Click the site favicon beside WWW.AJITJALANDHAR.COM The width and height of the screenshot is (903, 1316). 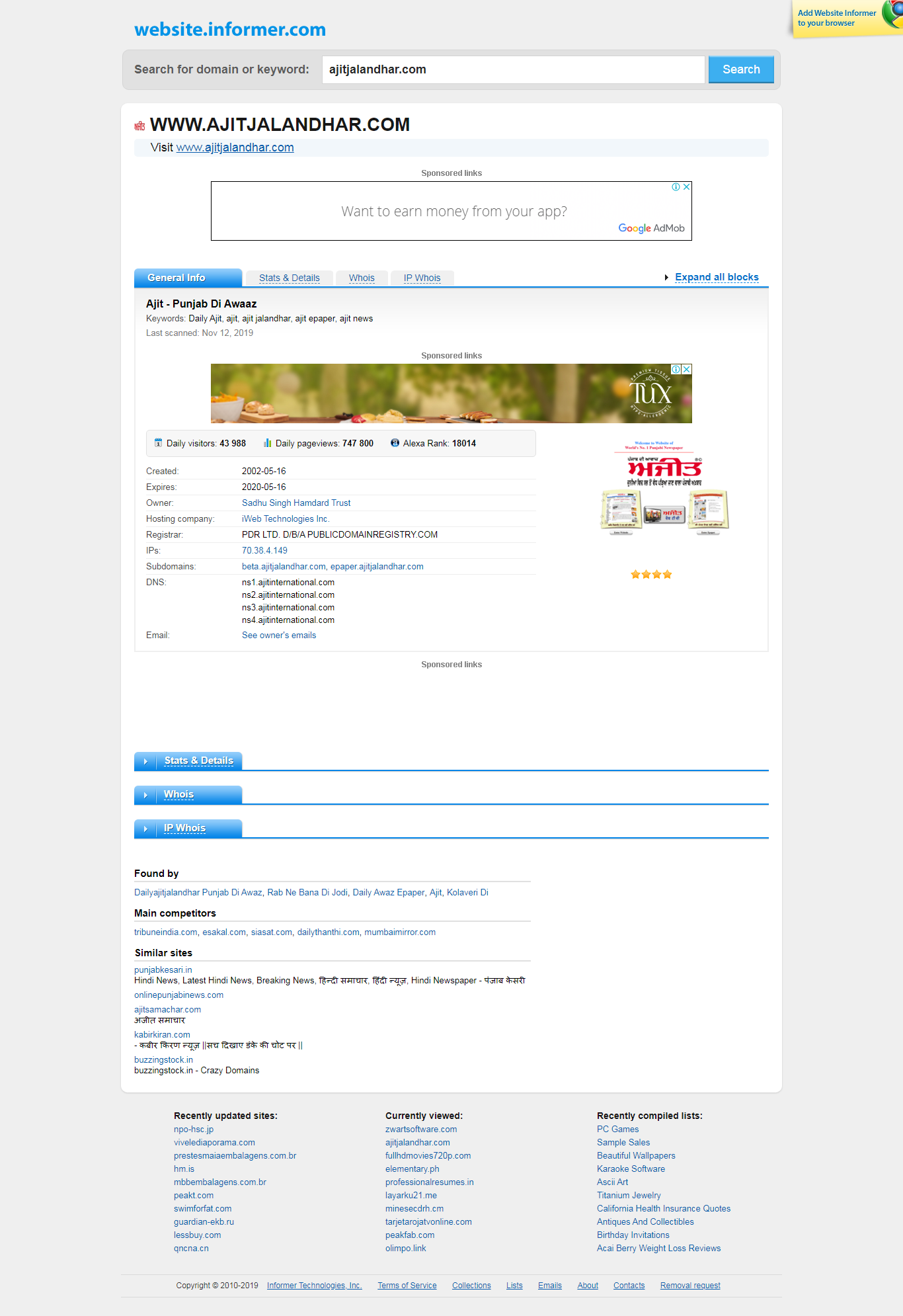(x=139, y=126)
